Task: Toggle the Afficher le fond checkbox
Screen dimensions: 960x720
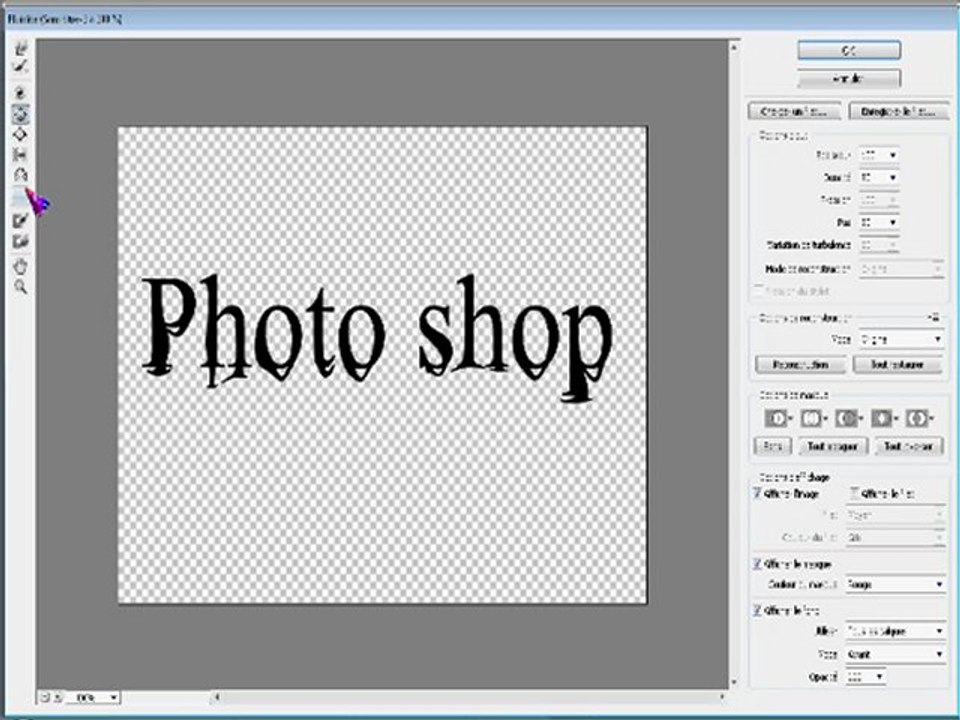Action: [x=757, y=610]
